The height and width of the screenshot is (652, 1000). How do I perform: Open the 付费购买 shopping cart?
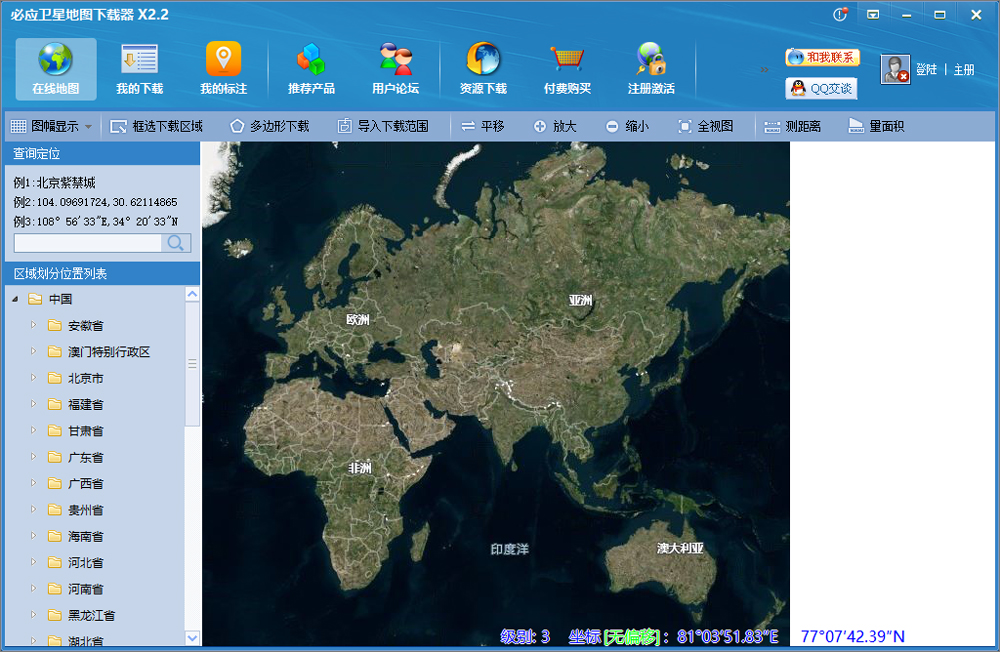click(x=567, y=68)
